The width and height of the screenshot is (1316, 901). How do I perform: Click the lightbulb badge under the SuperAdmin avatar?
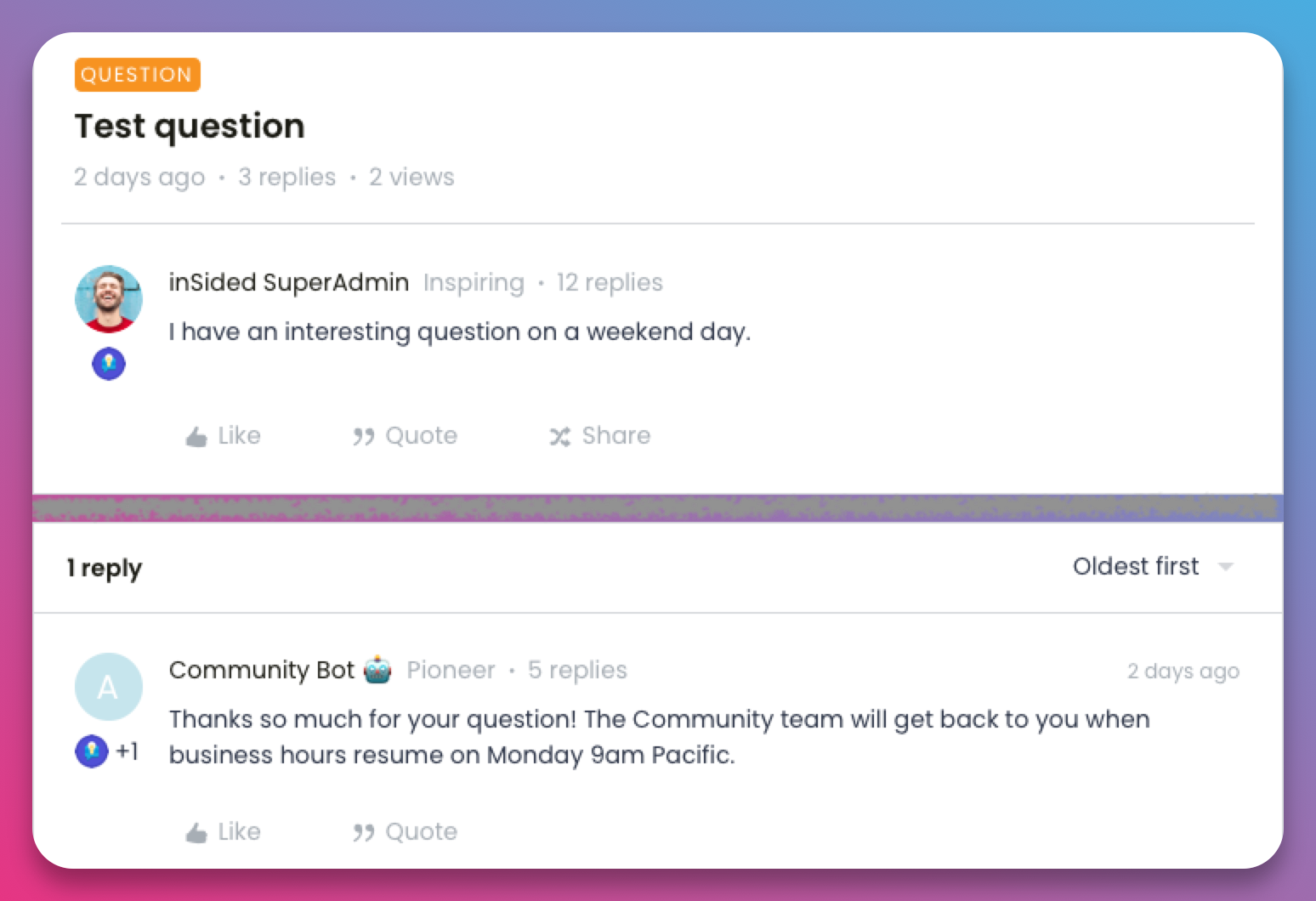109,364
